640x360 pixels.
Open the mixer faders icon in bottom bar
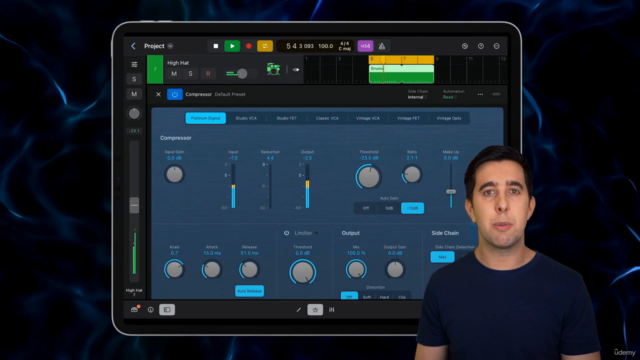(331, 310)
